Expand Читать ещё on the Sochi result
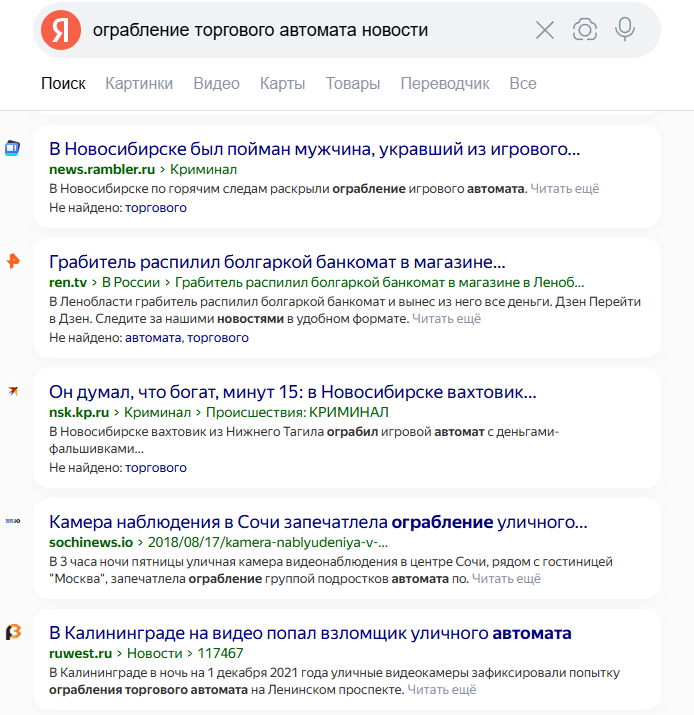This screenshot has width=694, height=715. coord(506,578)
